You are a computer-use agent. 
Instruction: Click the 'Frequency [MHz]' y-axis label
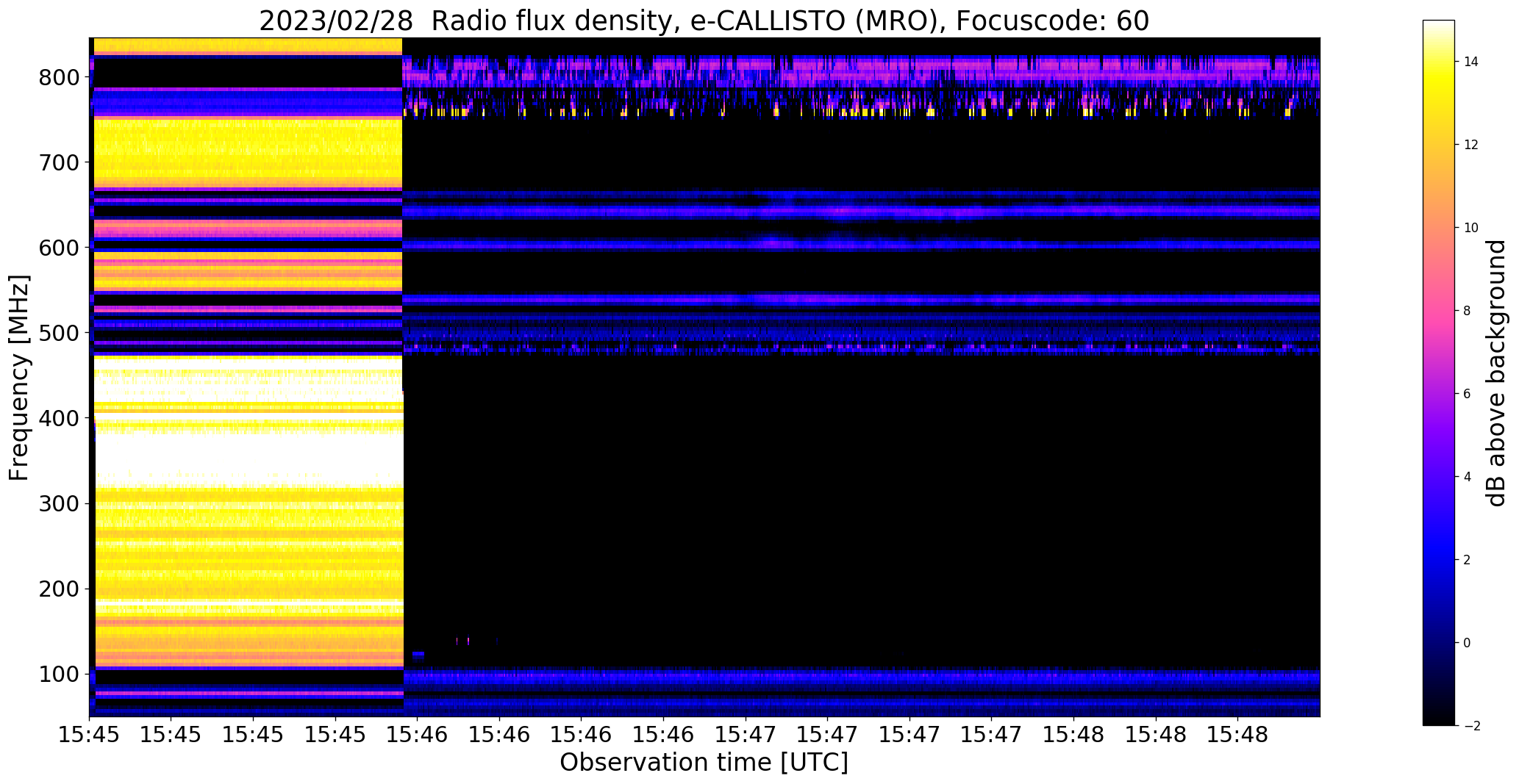(20, 378)
